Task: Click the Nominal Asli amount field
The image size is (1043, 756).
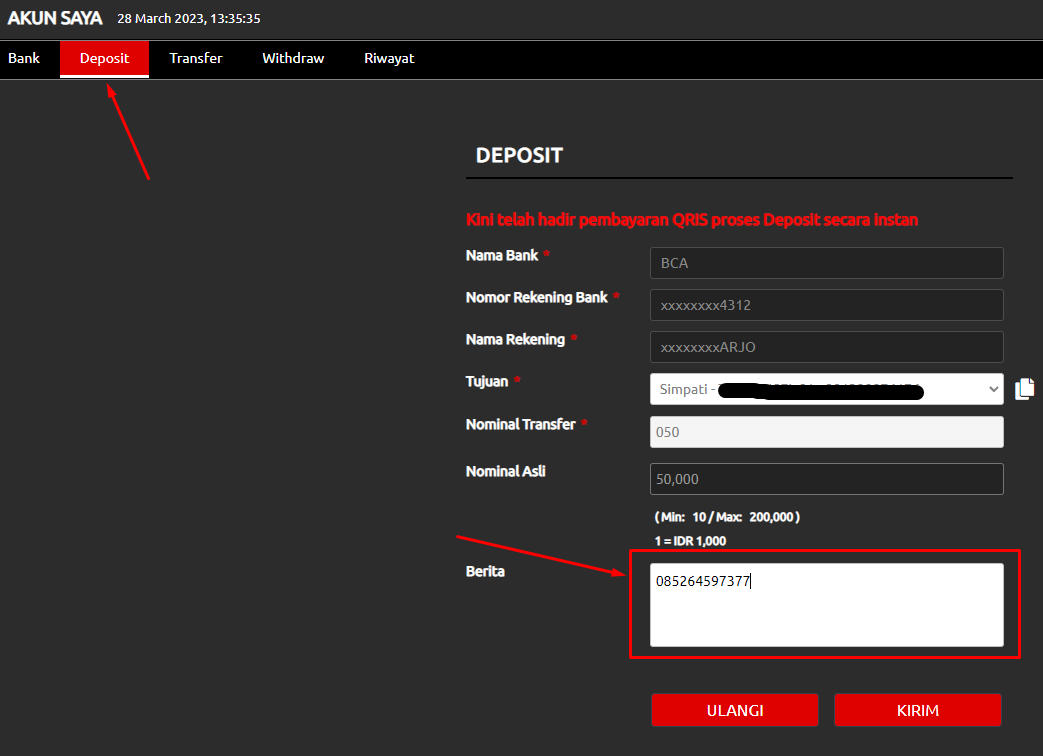Action: pyautogui.click(x=826, y=479)
